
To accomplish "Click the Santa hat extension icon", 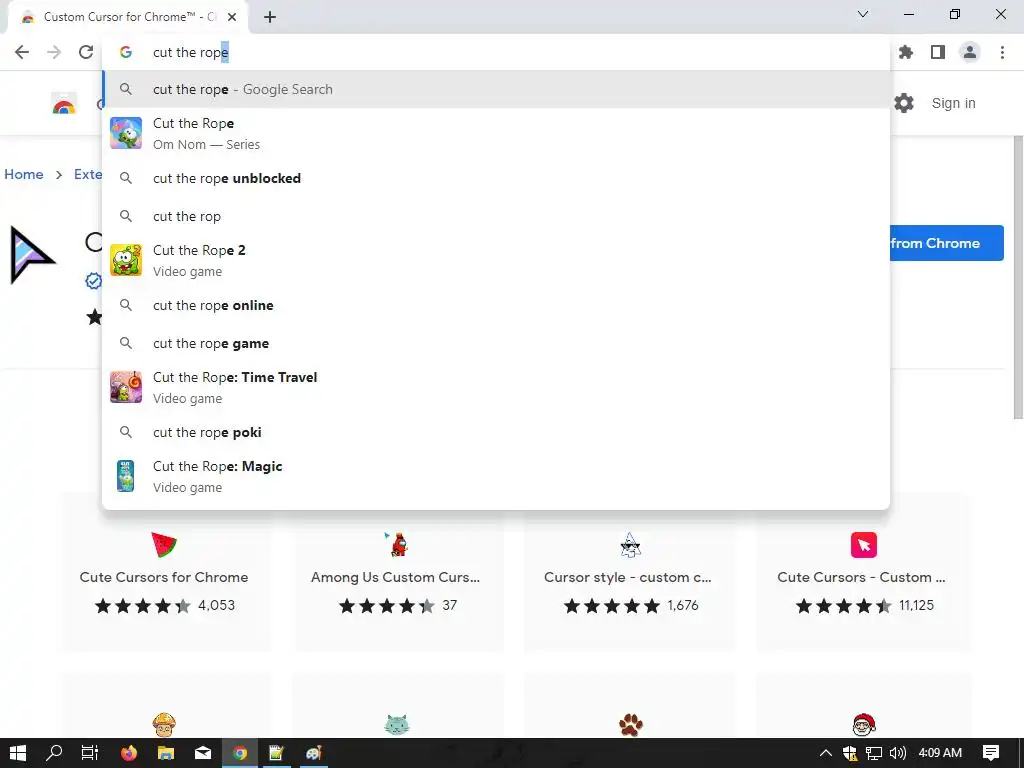I will [863, 725].
